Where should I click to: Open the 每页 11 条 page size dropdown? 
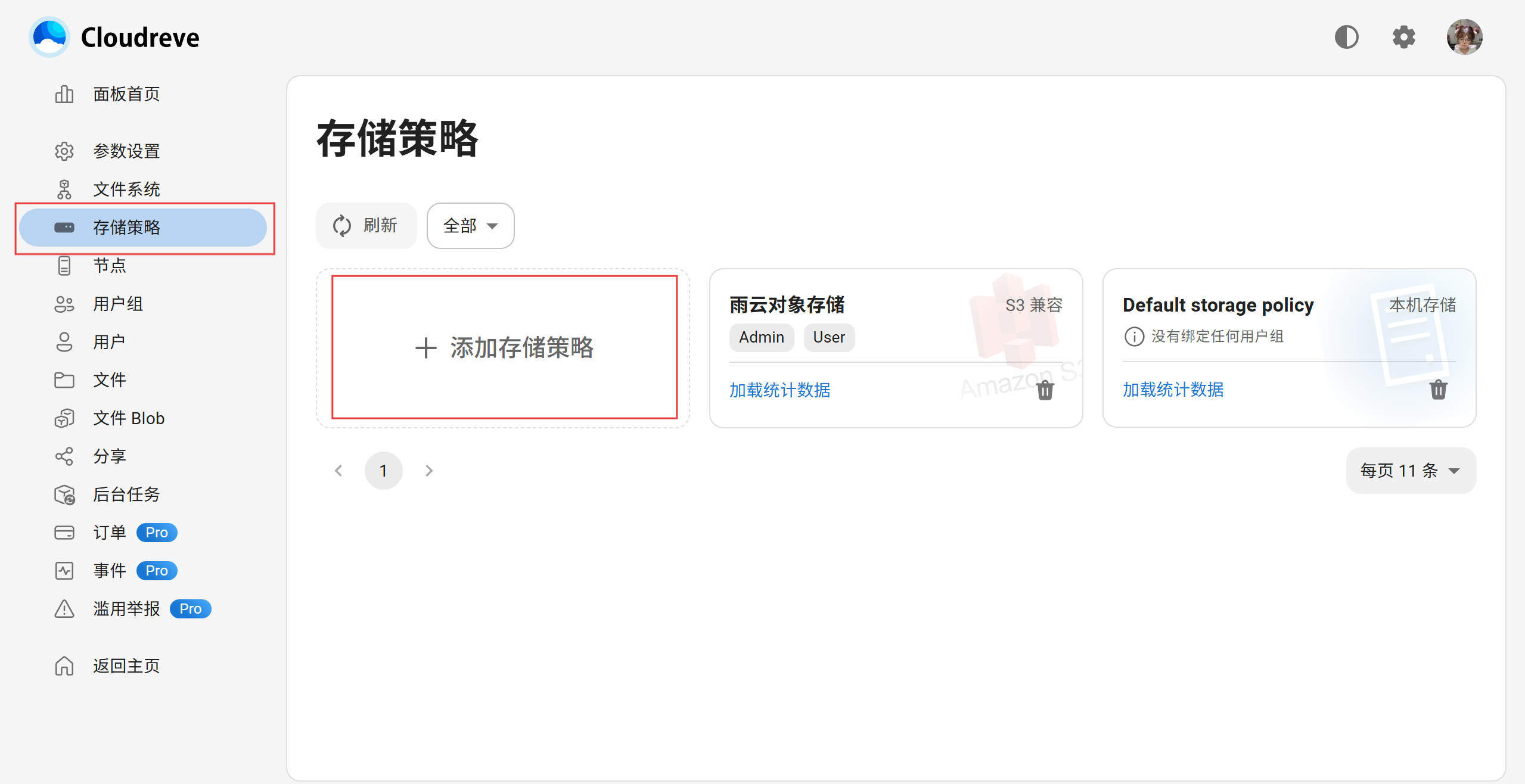click(1410, 471)
